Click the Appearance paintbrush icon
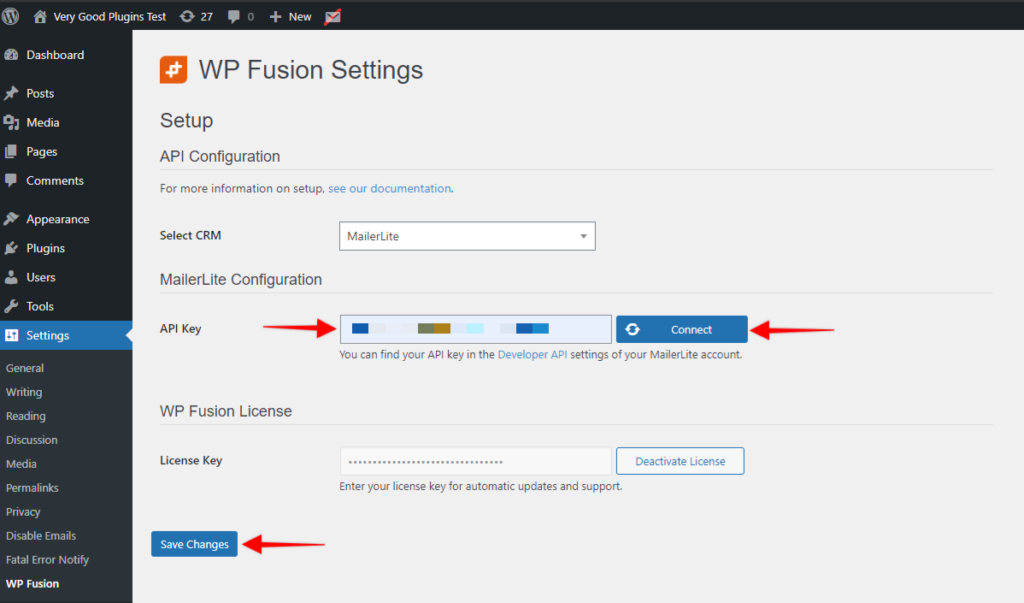This screenshot has height=603, width=1024. tap(11, 219)
